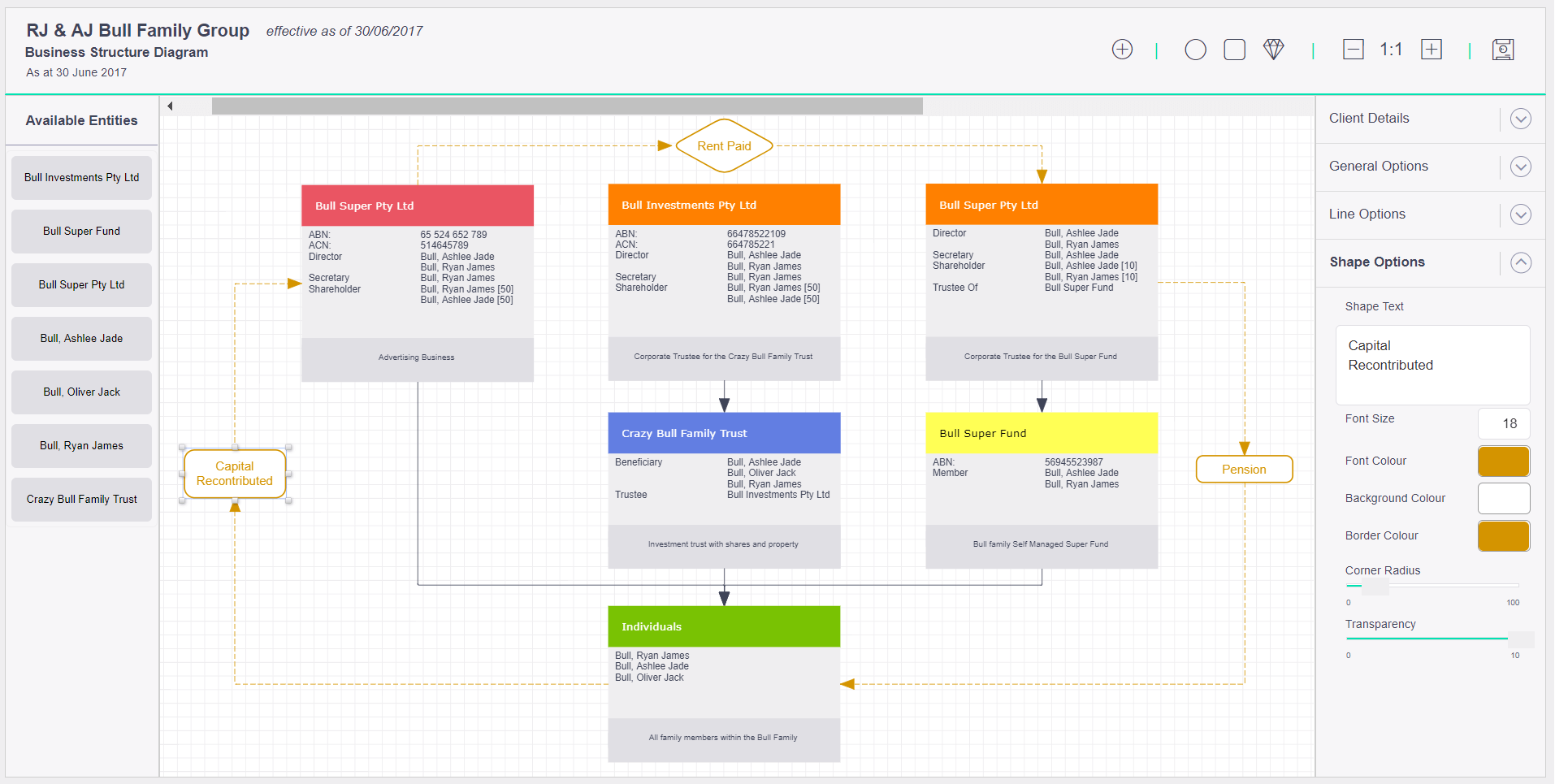This screenshot has width=1555, height=784.
Task: Click the horizontal canvas scrollbar
Action: pos(567,105)
